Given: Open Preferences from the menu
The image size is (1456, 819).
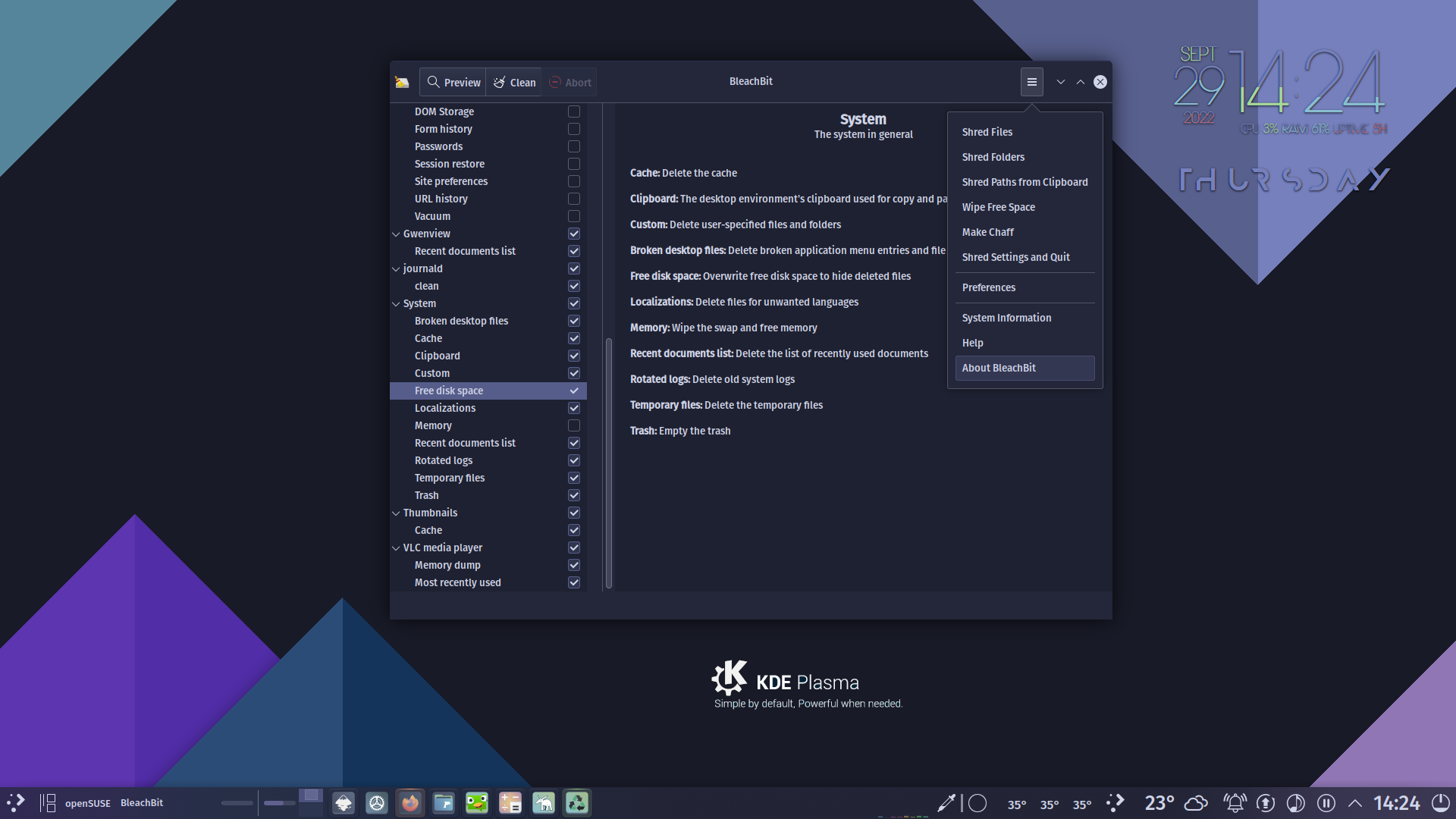Looking at the screenshot, I should 1025,287.
